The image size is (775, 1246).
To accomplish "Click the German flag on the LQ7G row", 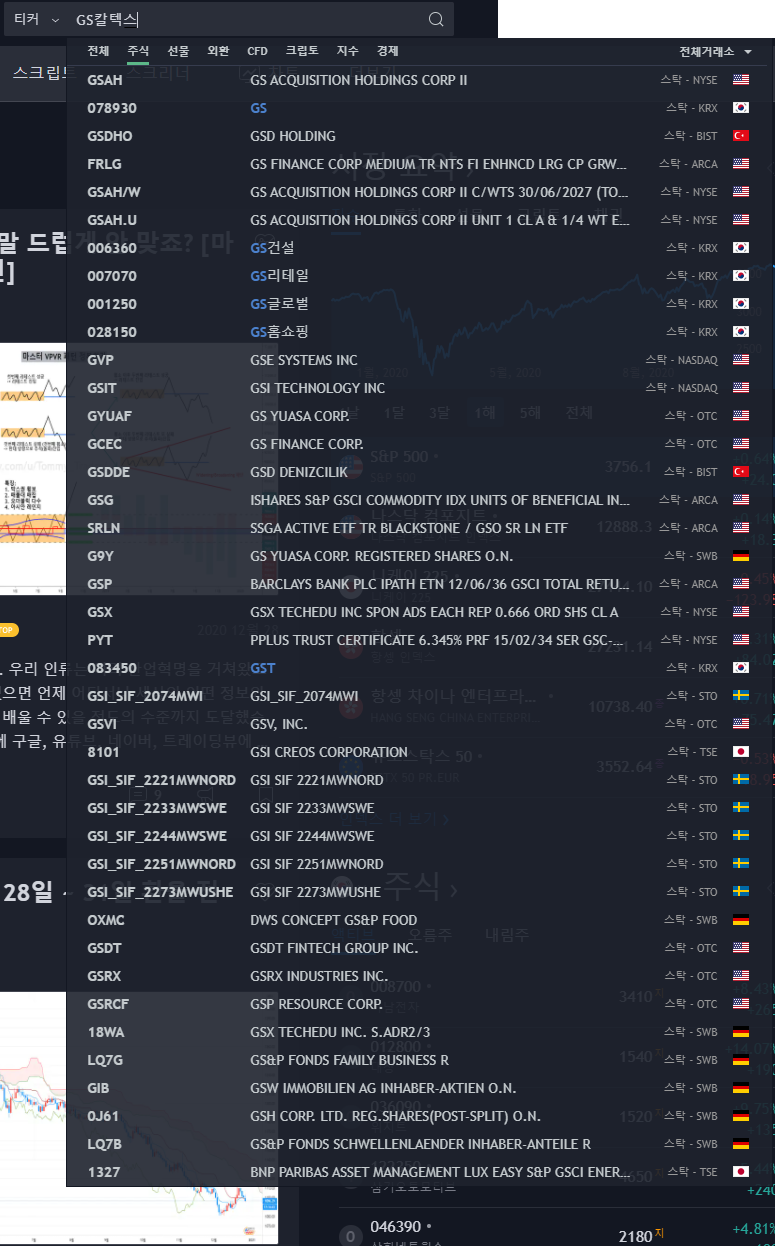I will tap(741, 1060).
